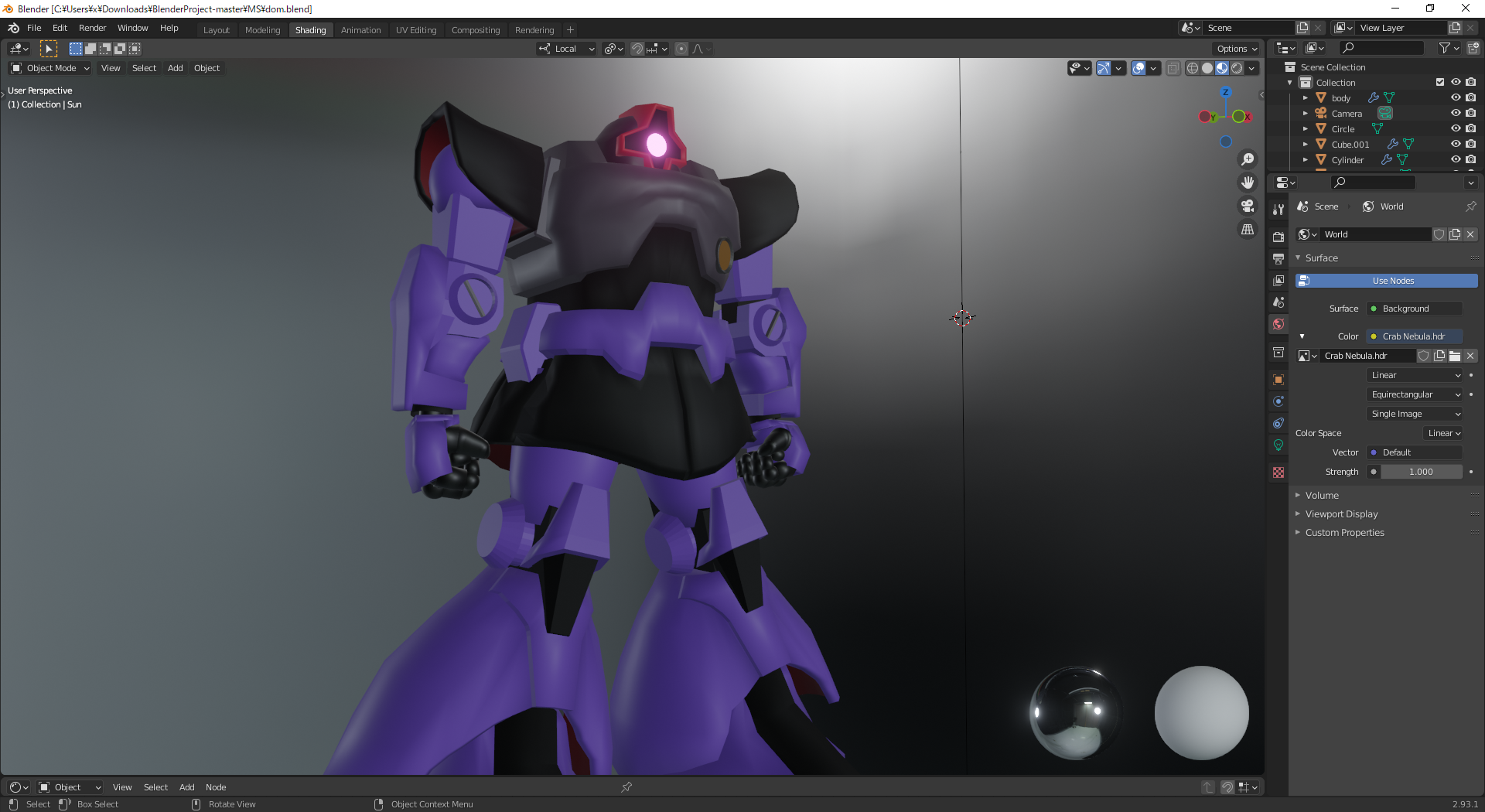Switch viewport to Rendered shading mode
This screenshot has height=812, width=1485.
click(1236, 67)
